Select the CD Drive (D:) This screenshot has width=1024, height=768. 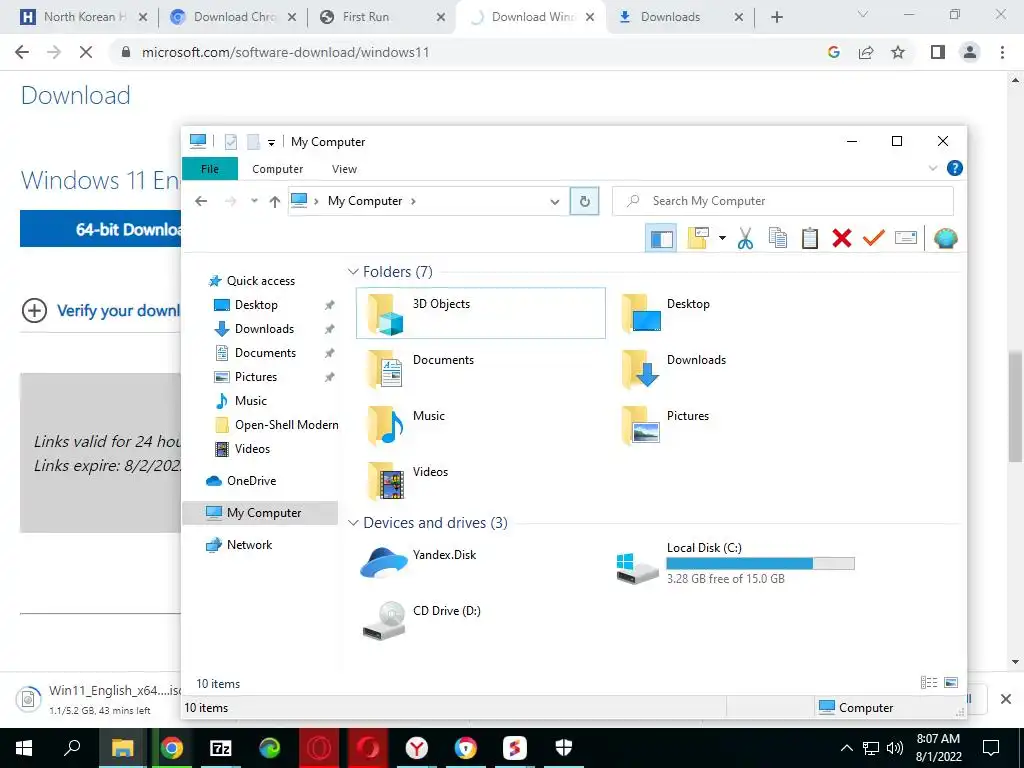481,620
